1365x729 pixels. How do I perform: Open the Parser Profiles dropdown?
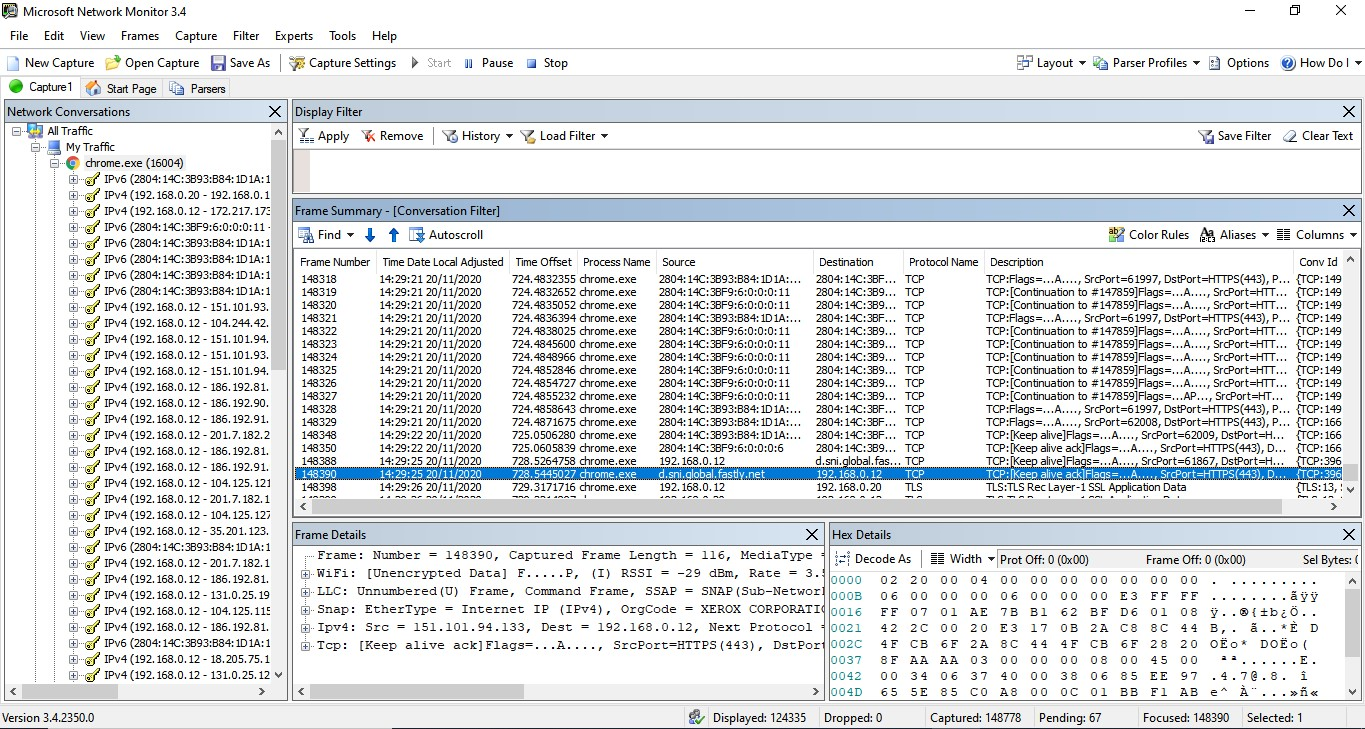tap(1147, 62)
